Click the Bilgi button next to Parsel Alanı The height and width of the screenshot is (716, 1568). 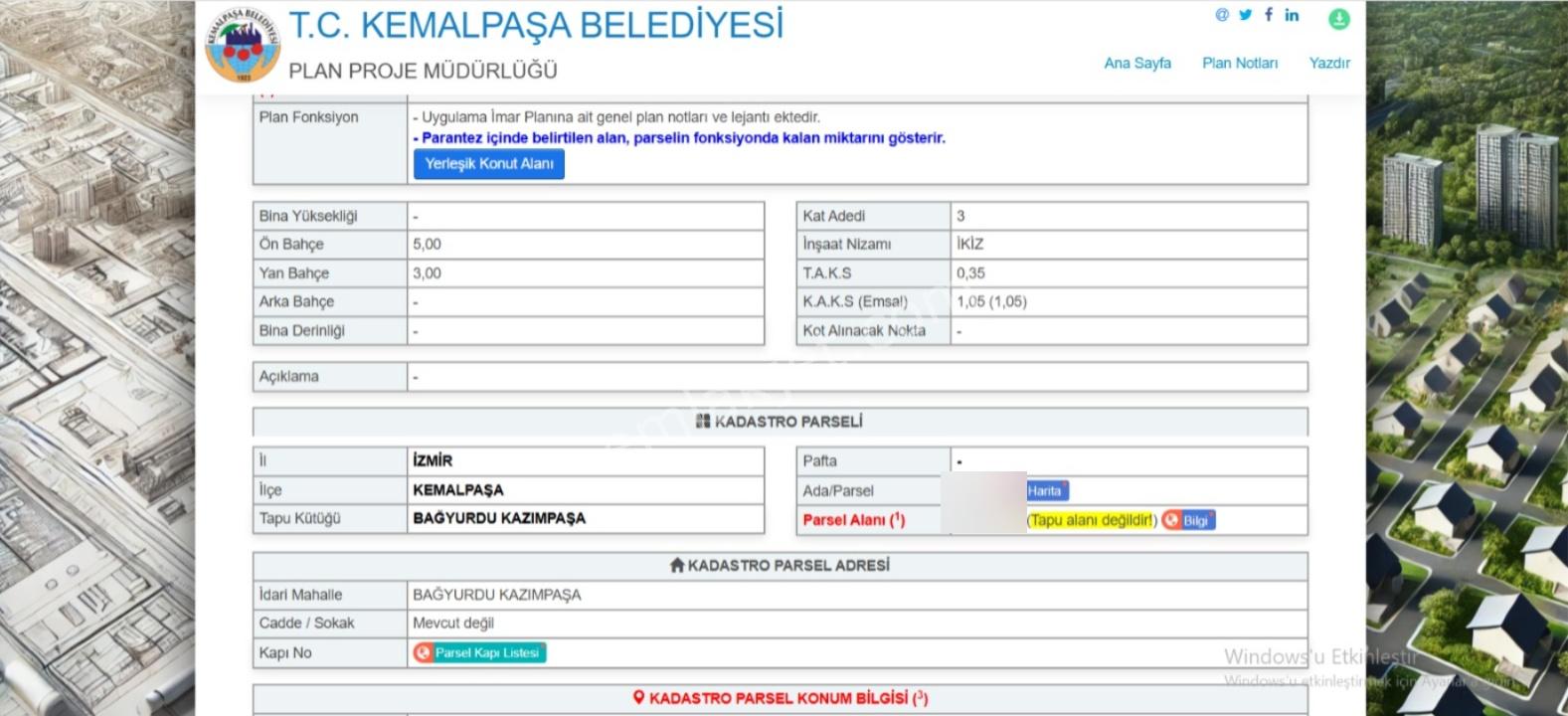(x=1189, y=520)
